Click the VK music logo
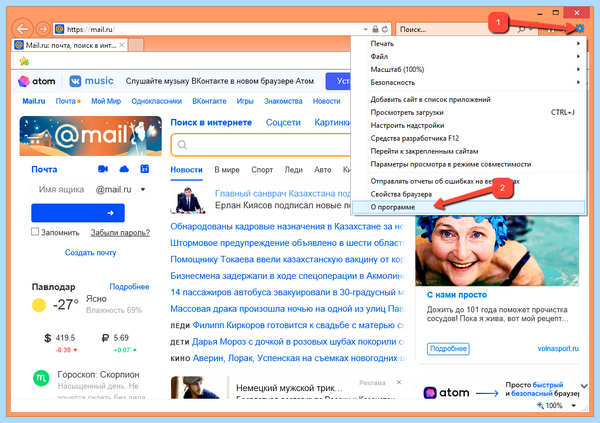Screen dimensions: 600x423 click(x=91, y=81)
